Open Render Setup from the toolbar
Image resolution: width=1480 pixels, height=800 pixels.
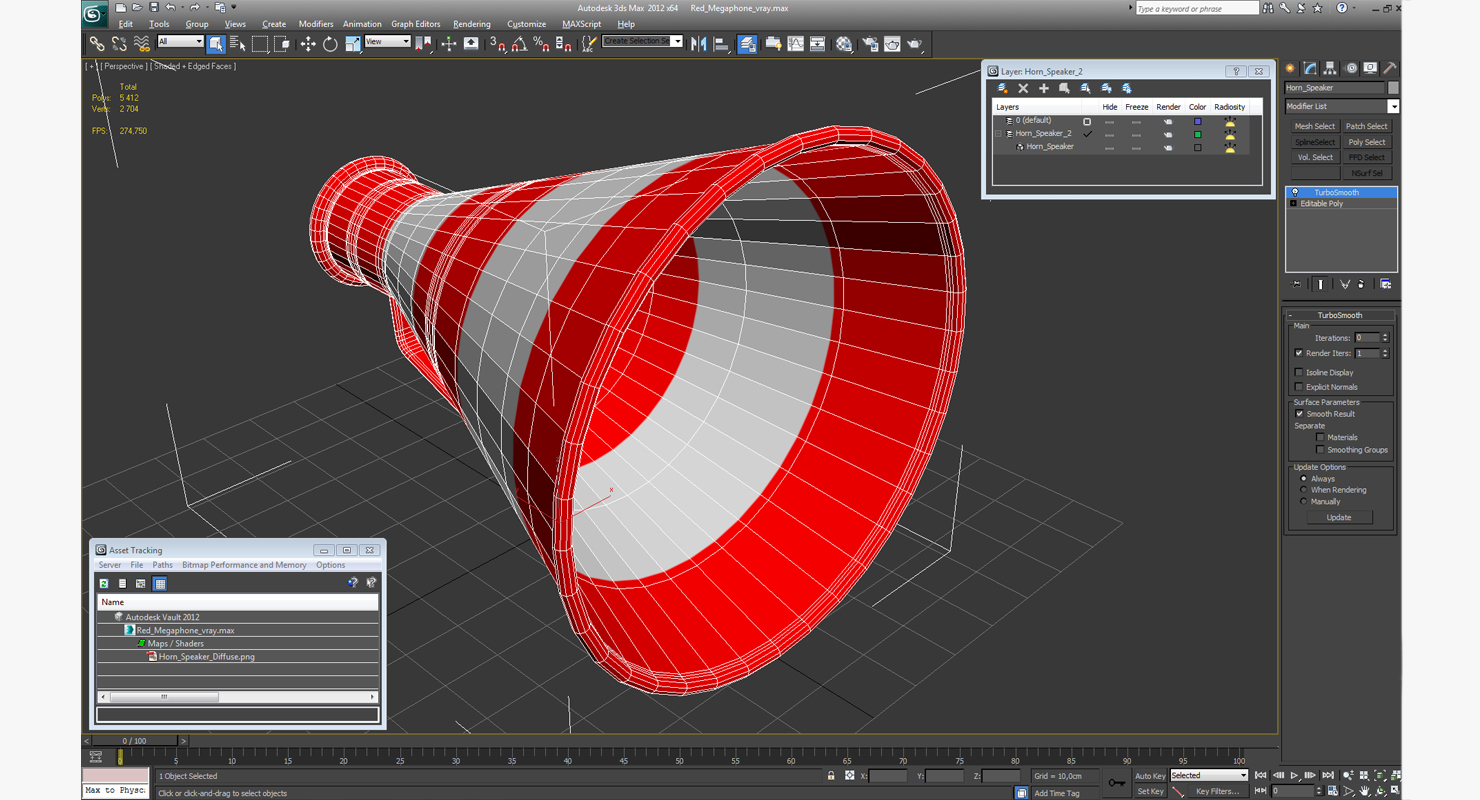click(x=869, y=44)
